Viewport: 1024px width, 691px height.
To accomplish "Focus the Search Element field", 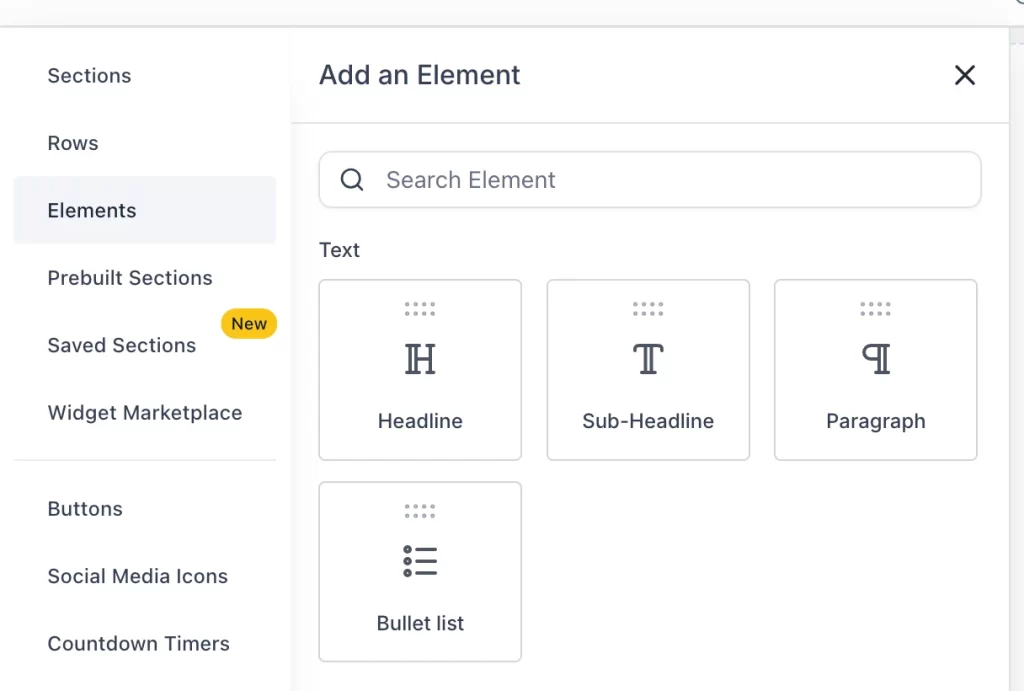I will point(670,180).
